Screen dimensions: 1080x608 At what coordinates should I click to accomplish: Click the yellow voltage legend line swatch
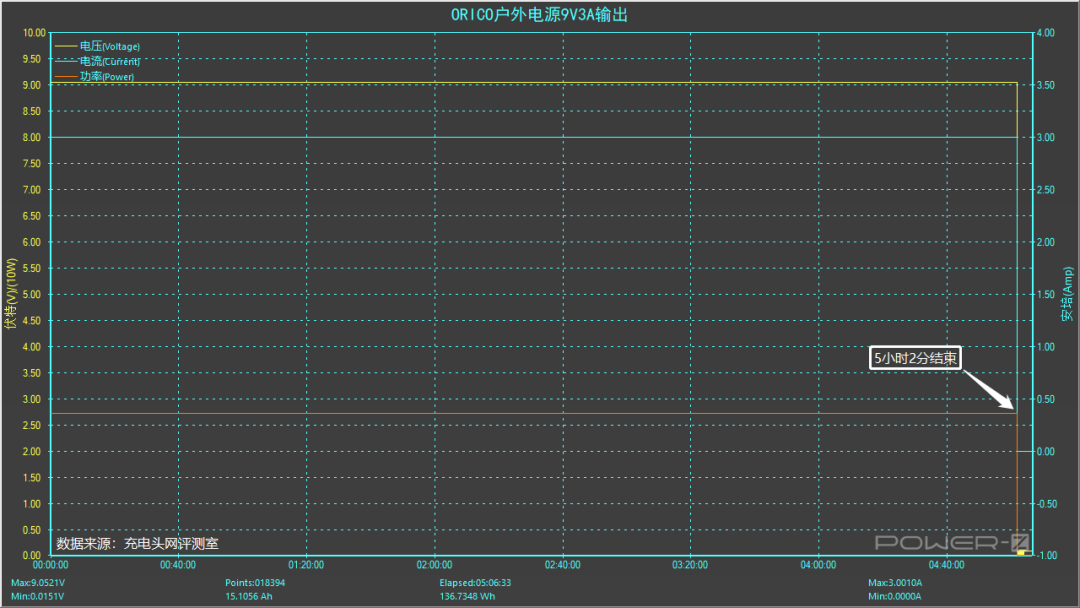pyautogui.click(x=66, y=46)
